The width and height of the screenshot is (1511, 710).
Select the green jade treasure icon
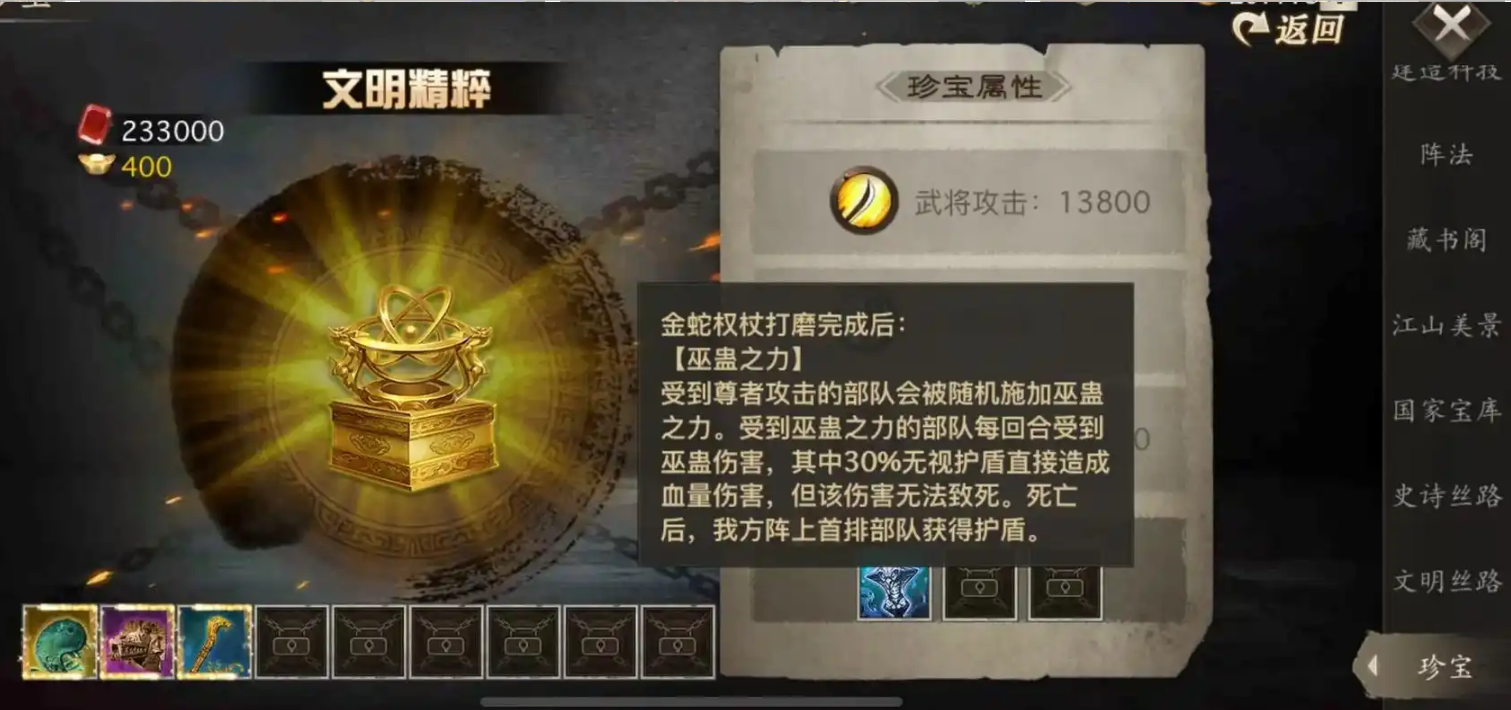(x=60, y=642)
